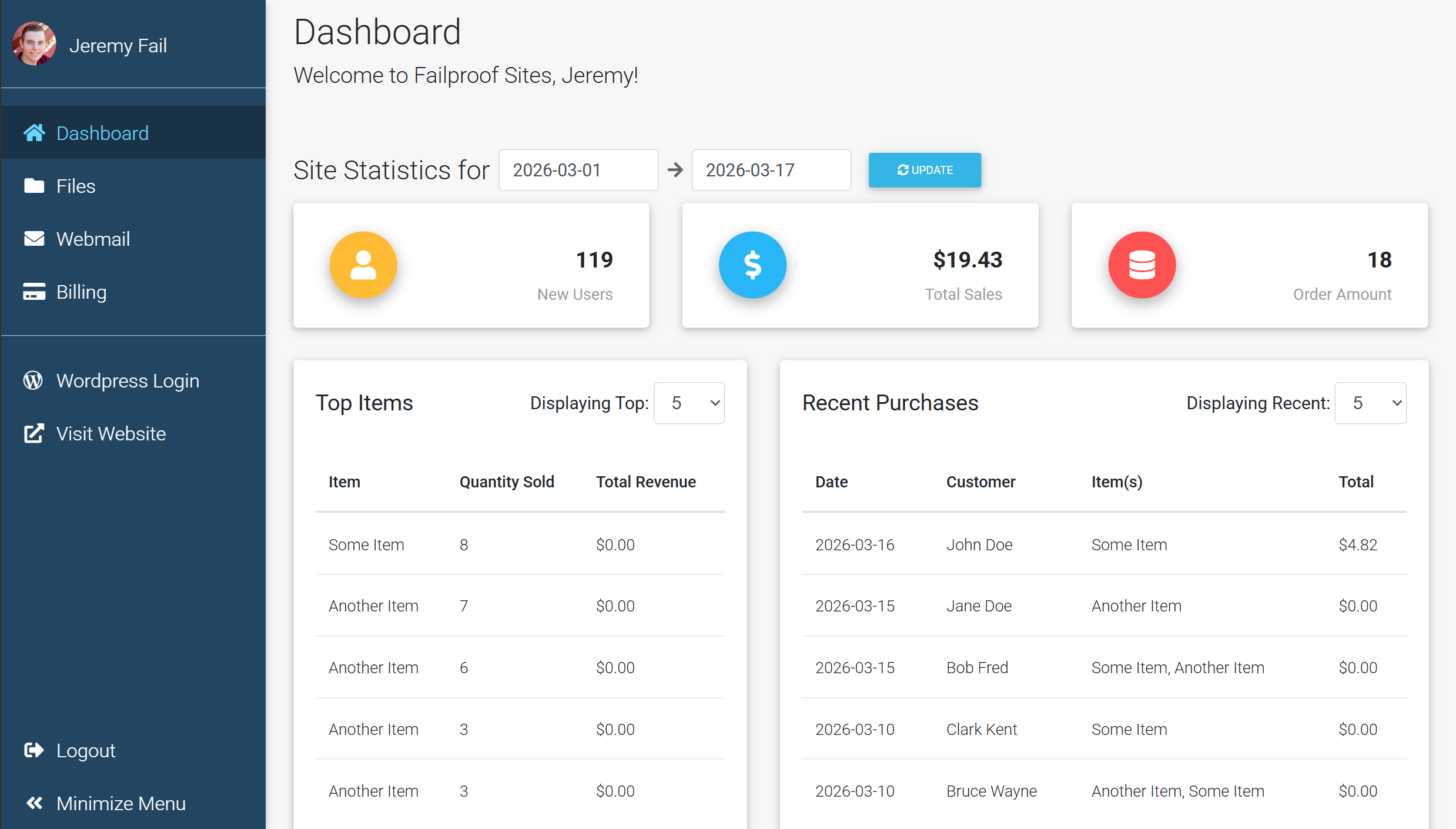
Task: Open the Displaying Recent dropdown
Action: pyautogui.click(x=1370, y=403)
